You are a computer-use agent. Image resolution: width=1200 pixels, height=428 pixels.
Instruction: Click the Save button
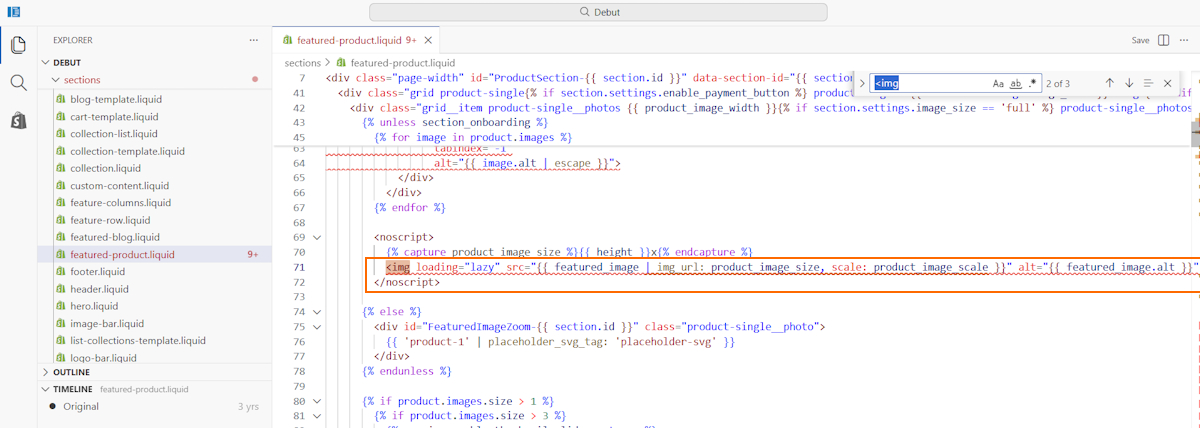(1140, 40)
